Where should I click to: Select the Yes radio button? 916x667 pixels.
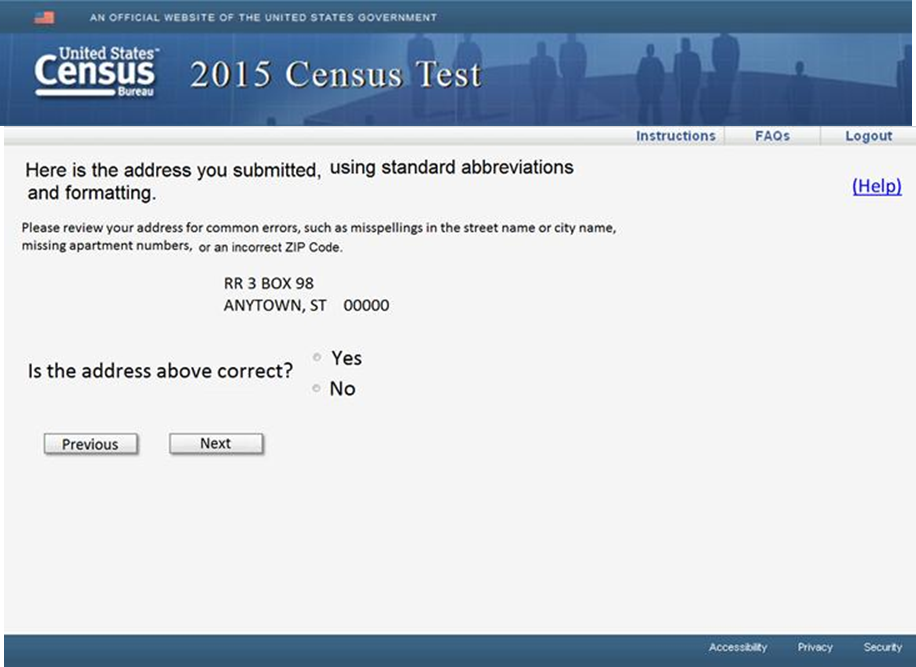317,357
